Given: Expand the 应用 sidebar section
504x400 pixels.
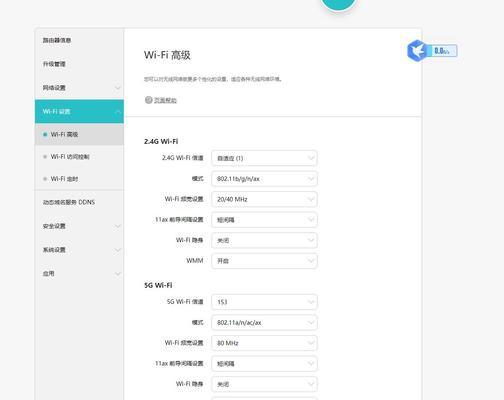Looking at the screenshot, I should tap(79, 274).
